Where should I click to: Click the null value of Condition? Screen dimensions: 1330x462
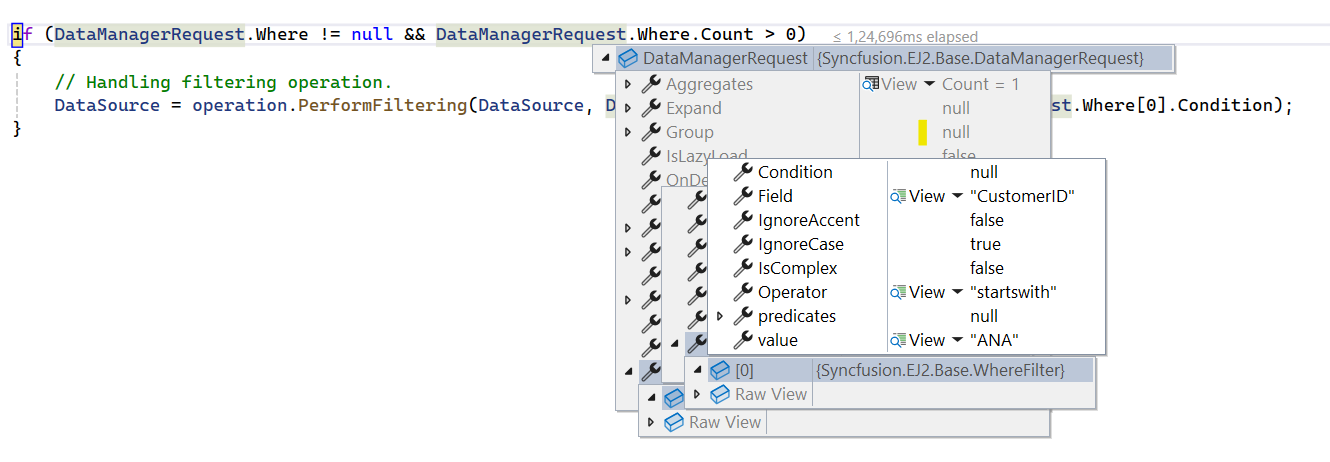point(984,172)
